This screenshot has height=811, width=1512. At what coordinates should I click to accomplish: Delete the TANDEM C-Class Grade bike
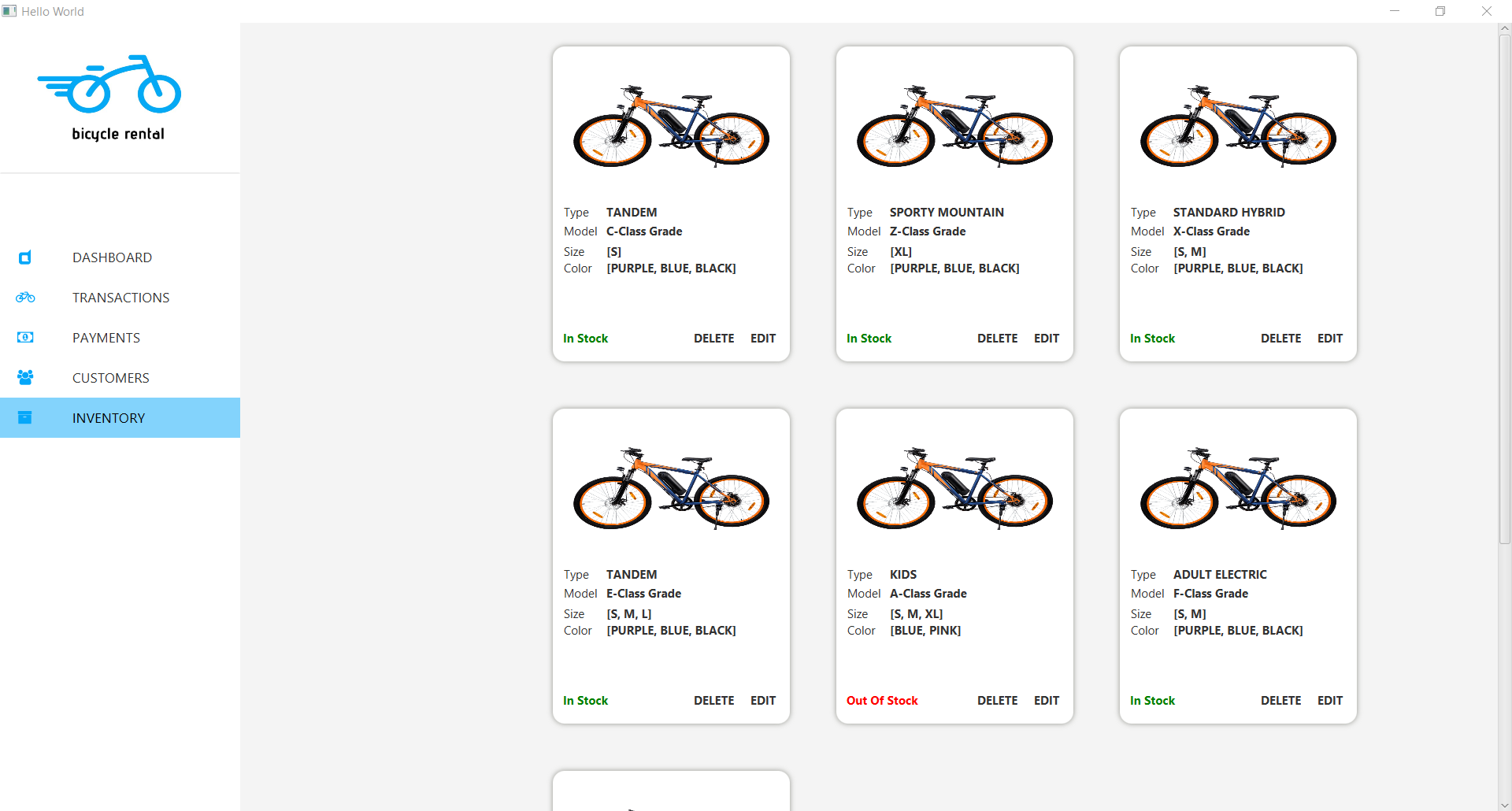714,339
